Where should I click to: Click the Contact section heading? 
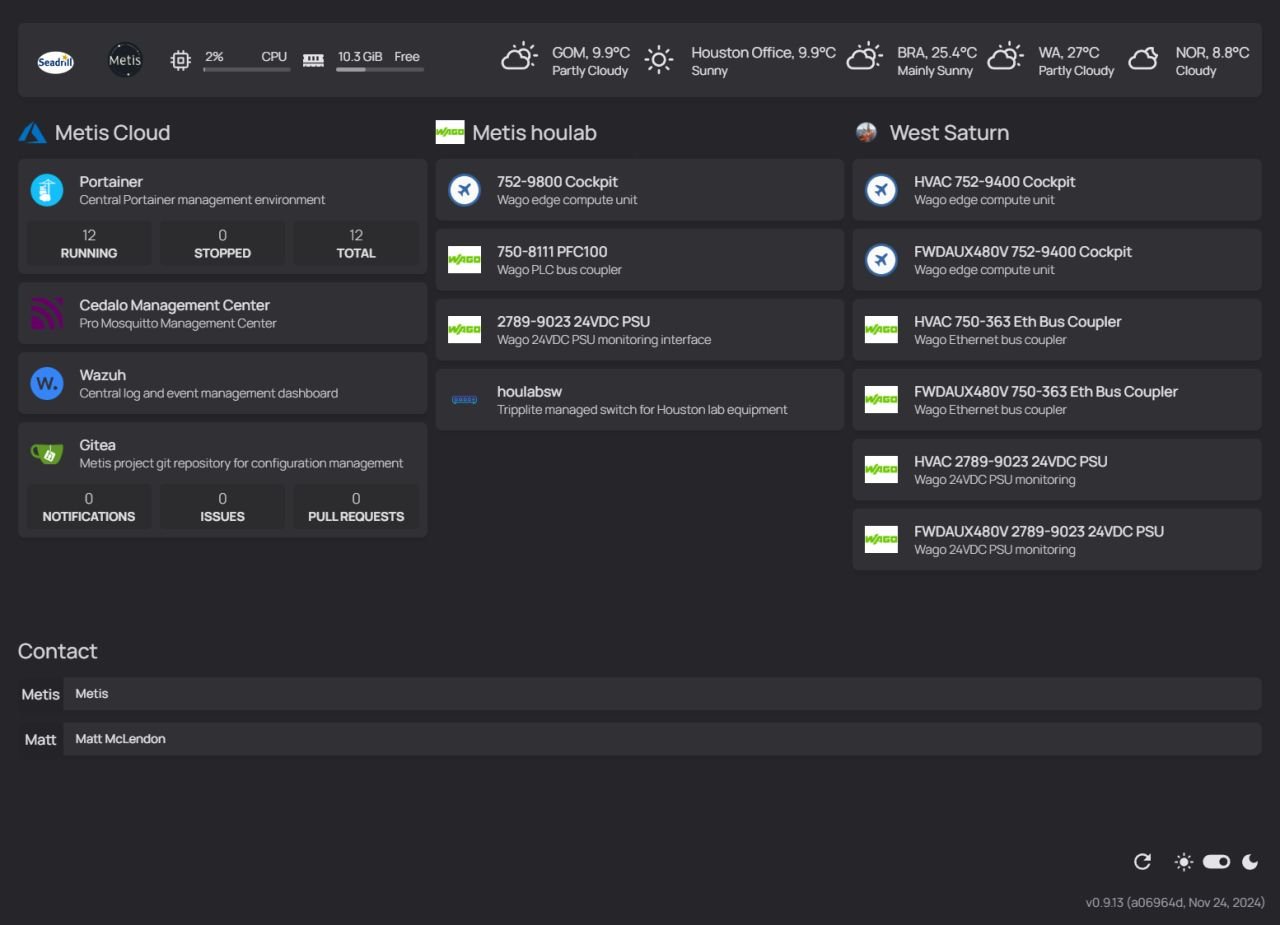point(58,651)
